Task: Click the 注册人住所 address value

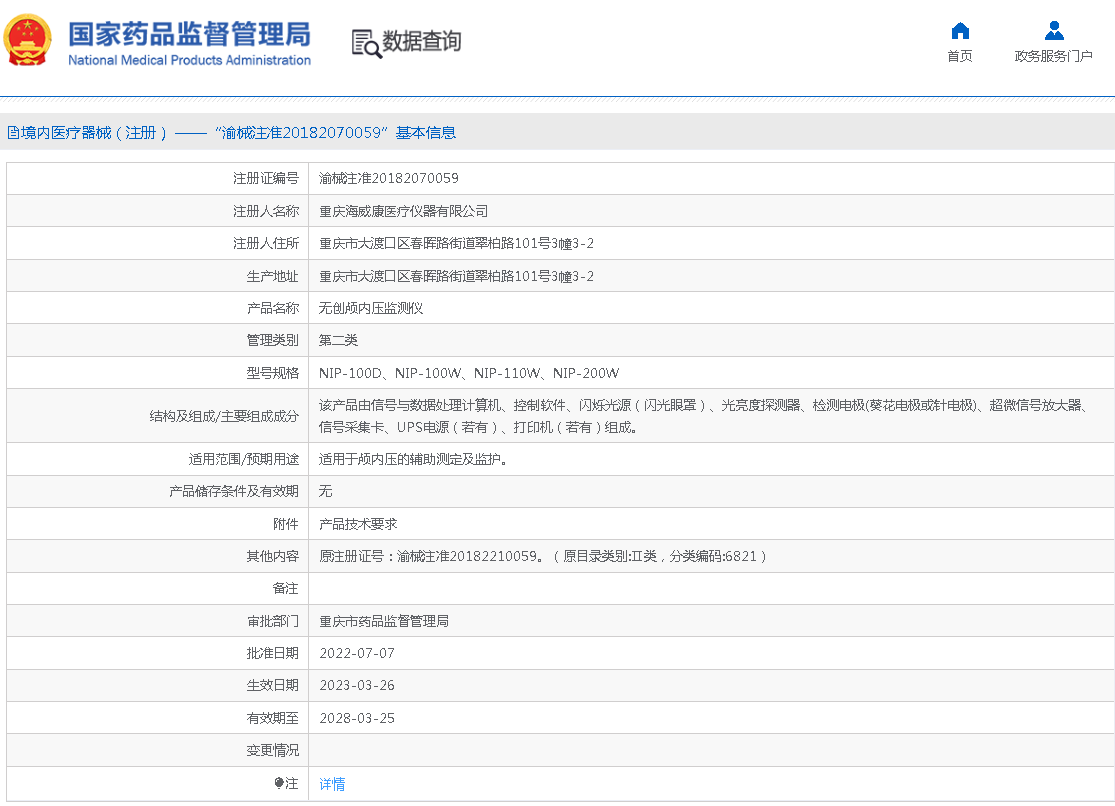Action: 457,243
